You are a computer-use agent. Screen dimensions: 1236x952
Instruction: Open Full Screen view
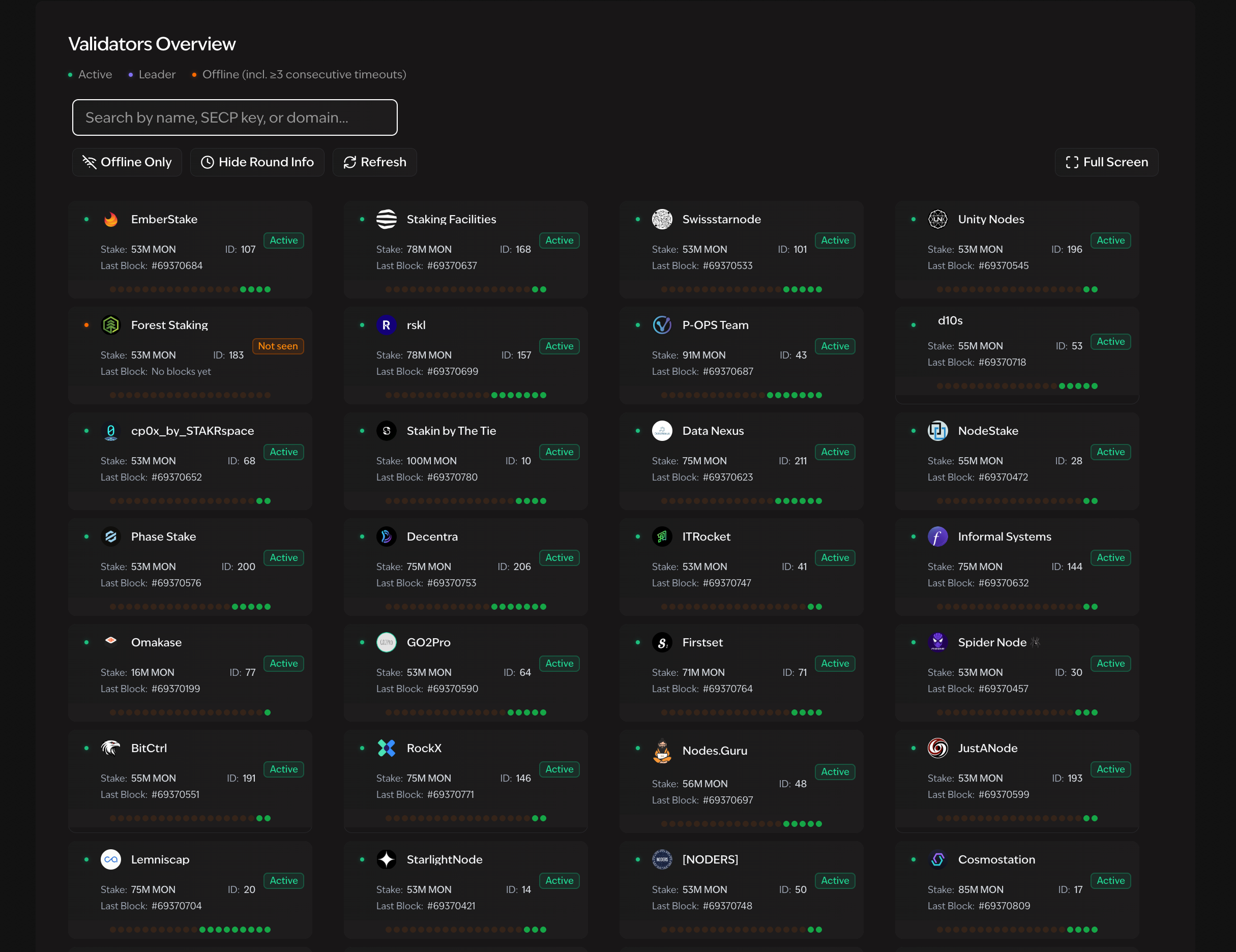click(x=1106, y=162)
